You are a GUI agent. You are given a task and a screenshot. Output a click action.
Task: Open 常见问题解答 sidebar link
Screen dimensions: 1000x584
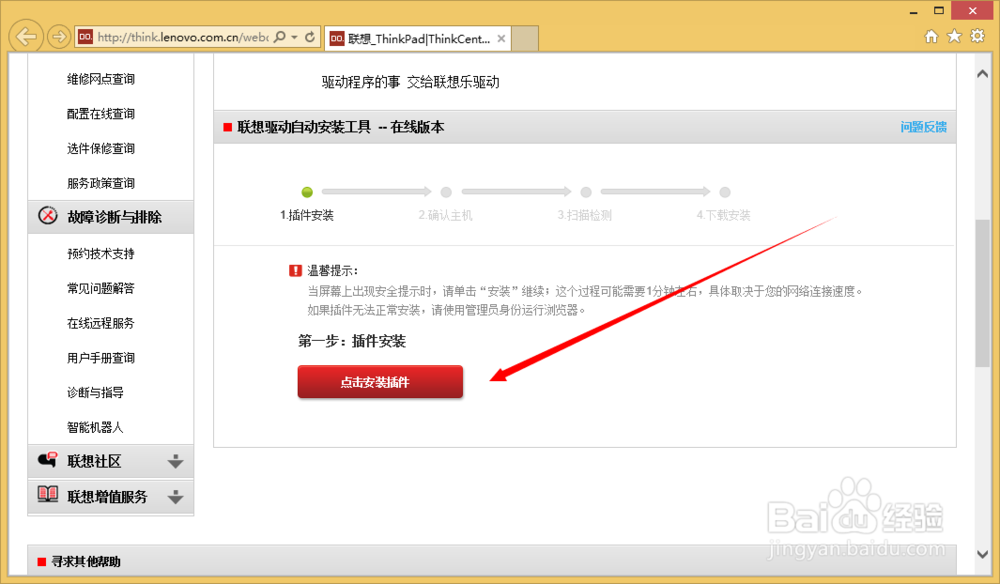[101, 289]
